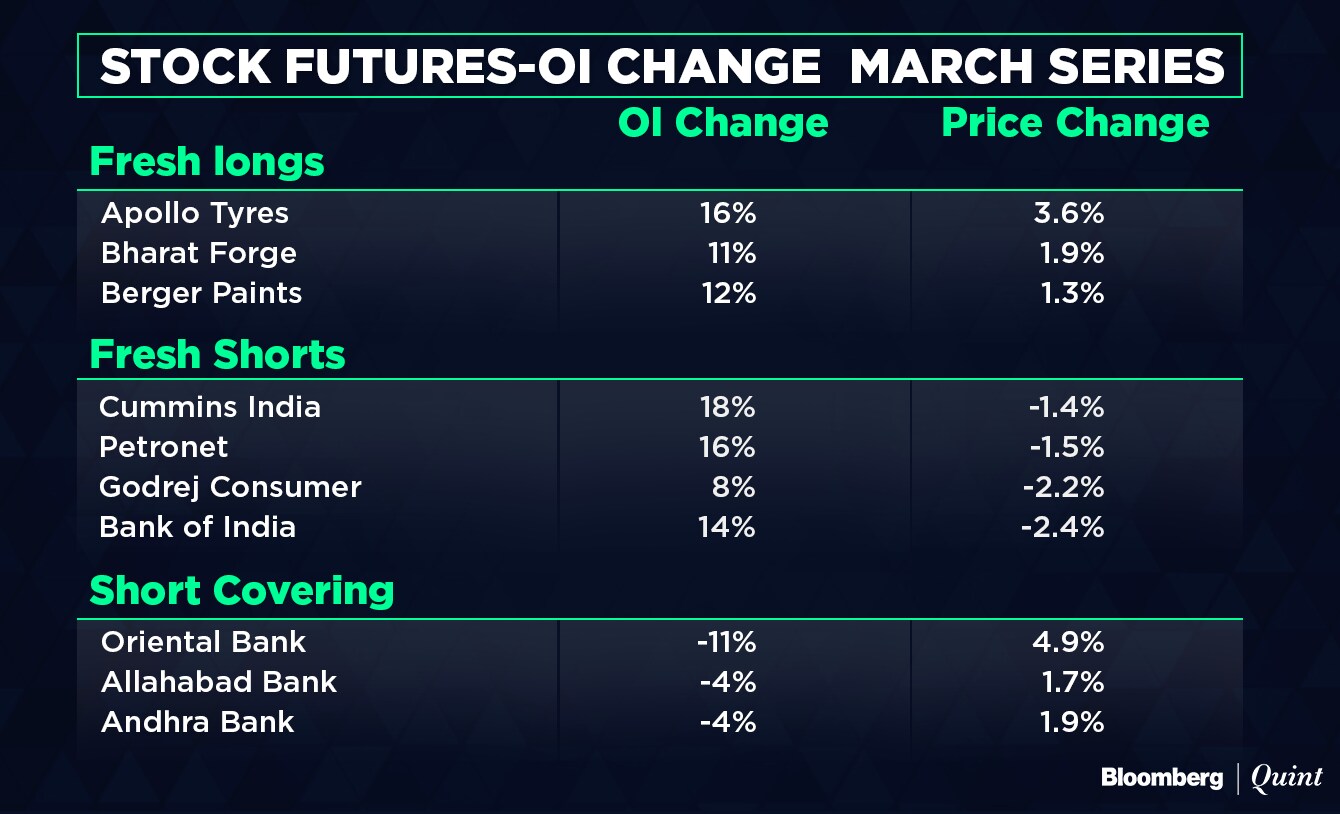Click the Godrej Consumer stock name

[x=230, y=487]
